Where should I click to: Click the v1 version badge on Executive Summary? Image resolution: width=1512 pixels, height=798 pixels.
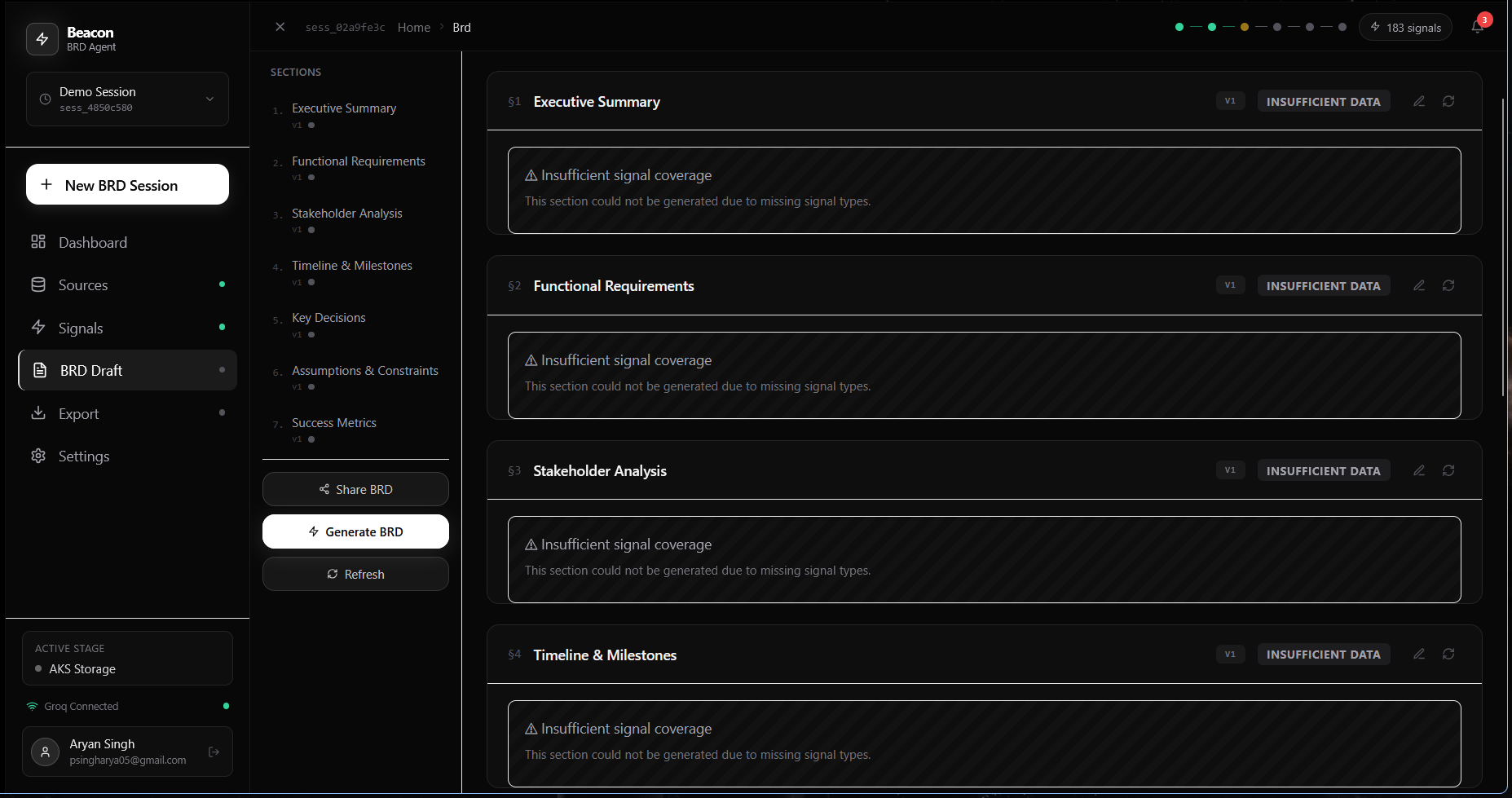click(1230, 101)
